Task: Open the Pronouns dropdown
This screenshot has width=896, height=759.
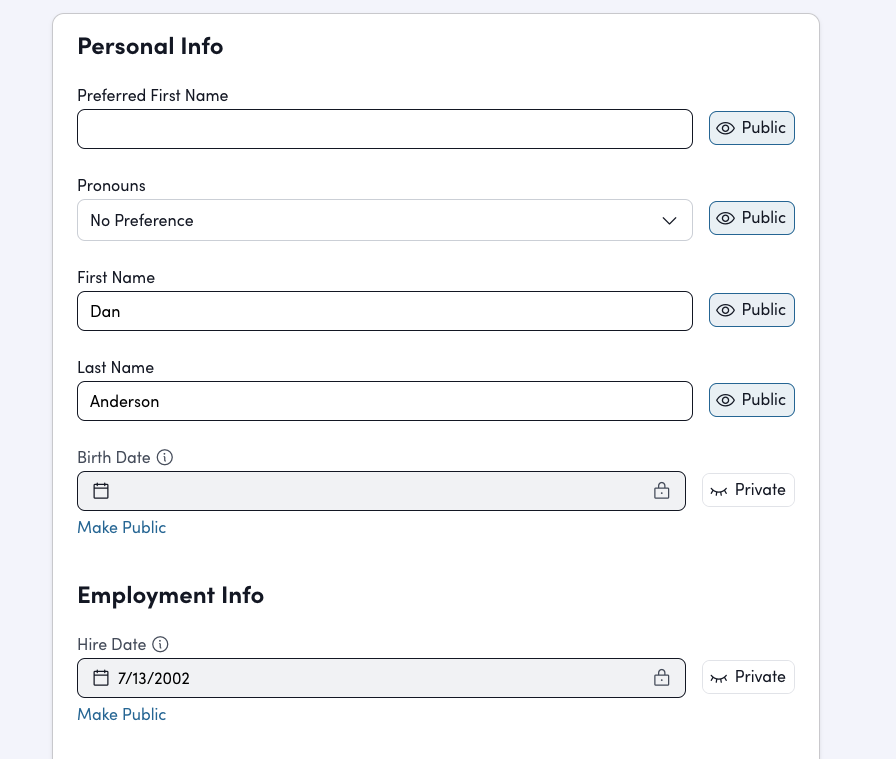Action: (x=370, y=220)
